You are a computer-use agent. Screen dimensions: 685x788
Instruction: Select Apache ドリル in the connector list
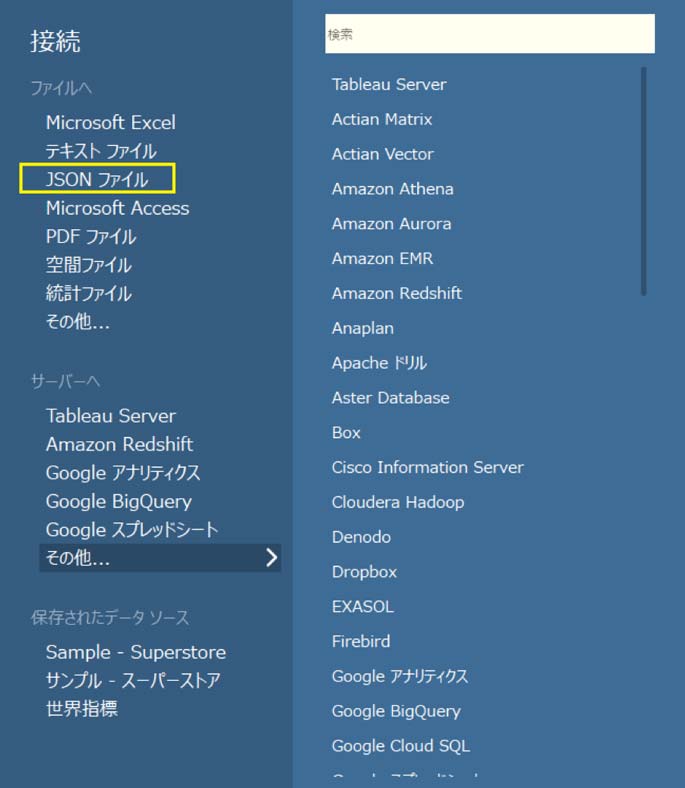[x=379, y=363]
